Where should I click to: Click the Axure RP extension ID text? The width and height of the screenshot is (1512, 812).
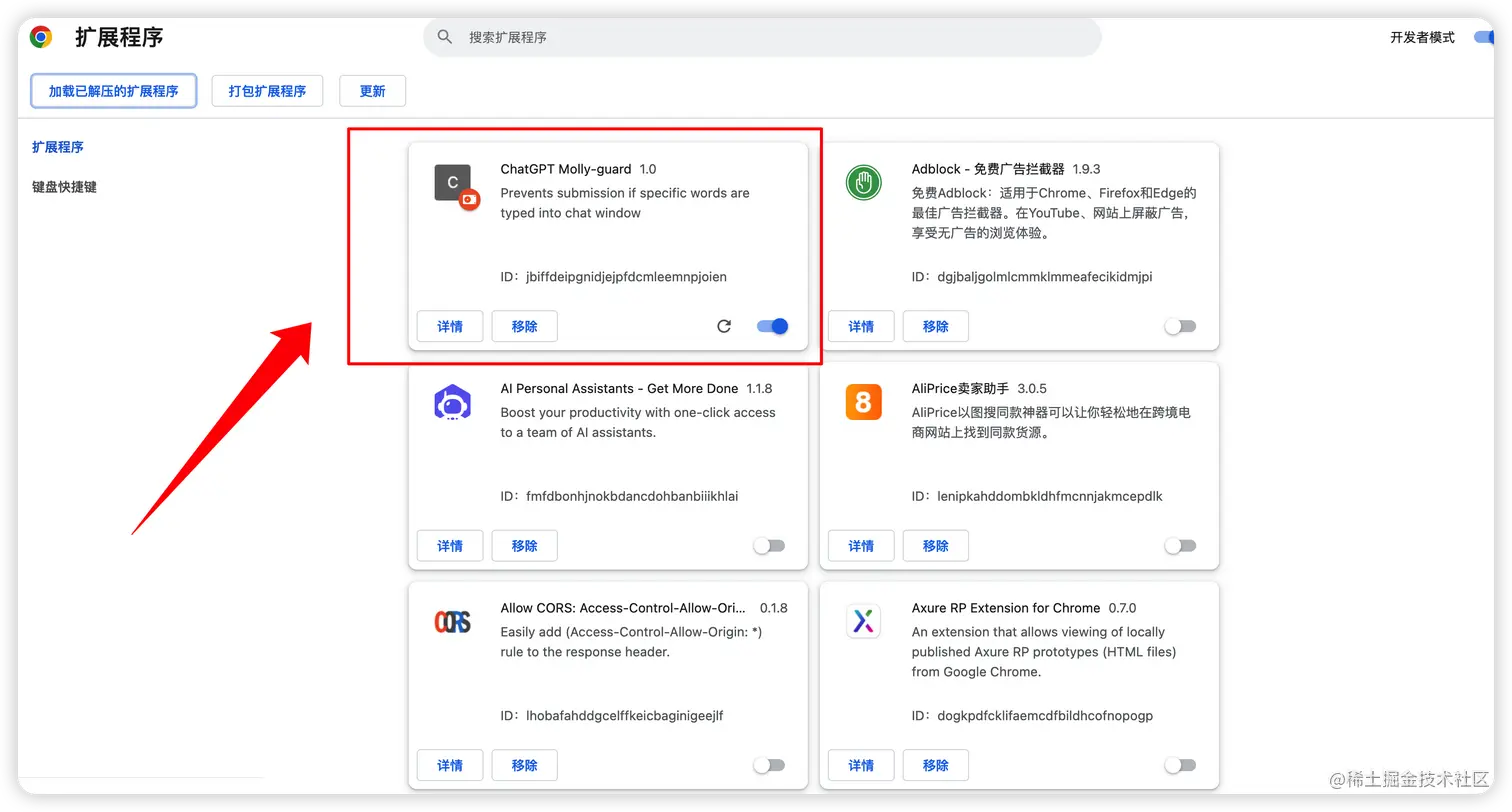(x=1032, y=716)
